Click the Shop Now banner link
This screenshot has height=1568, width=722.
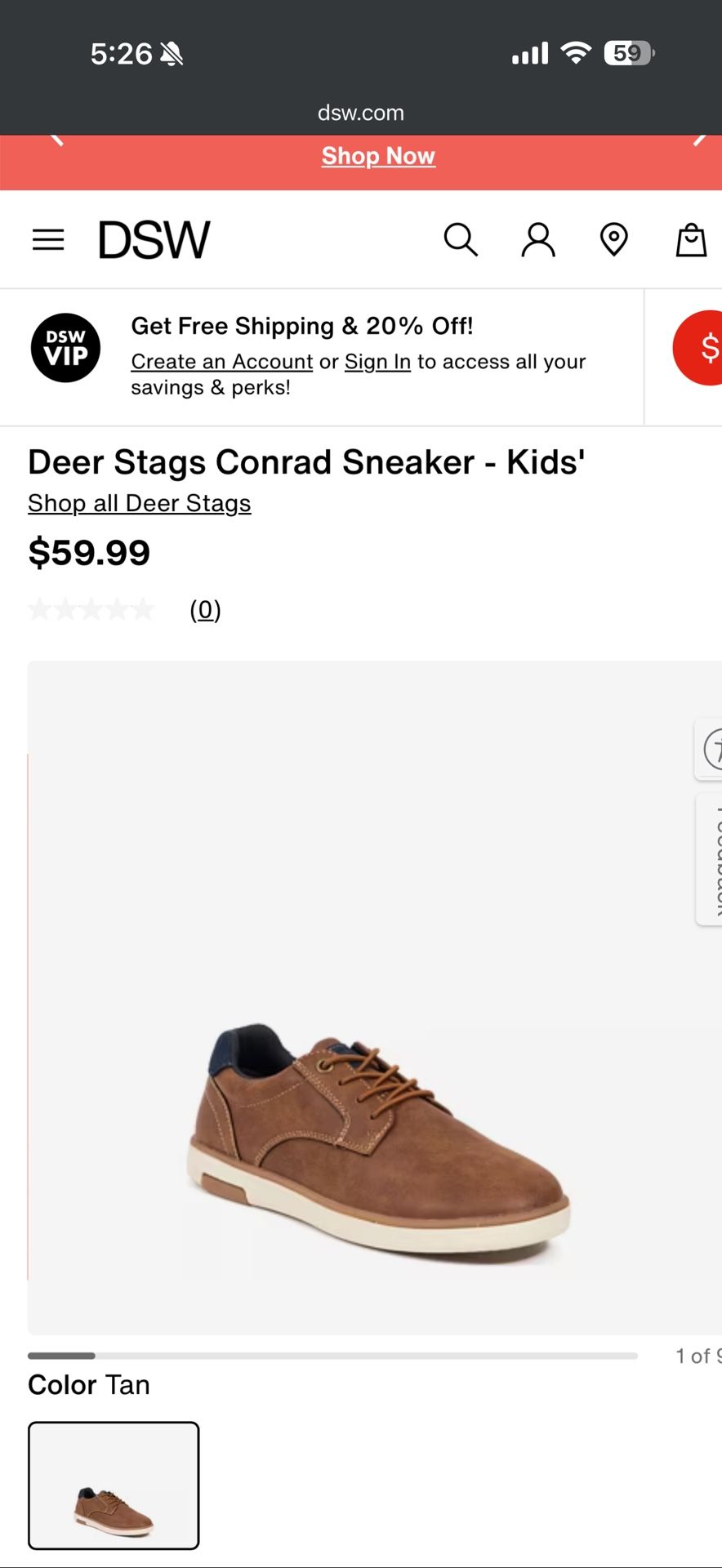pyautogui.click(x=378, y=156)
